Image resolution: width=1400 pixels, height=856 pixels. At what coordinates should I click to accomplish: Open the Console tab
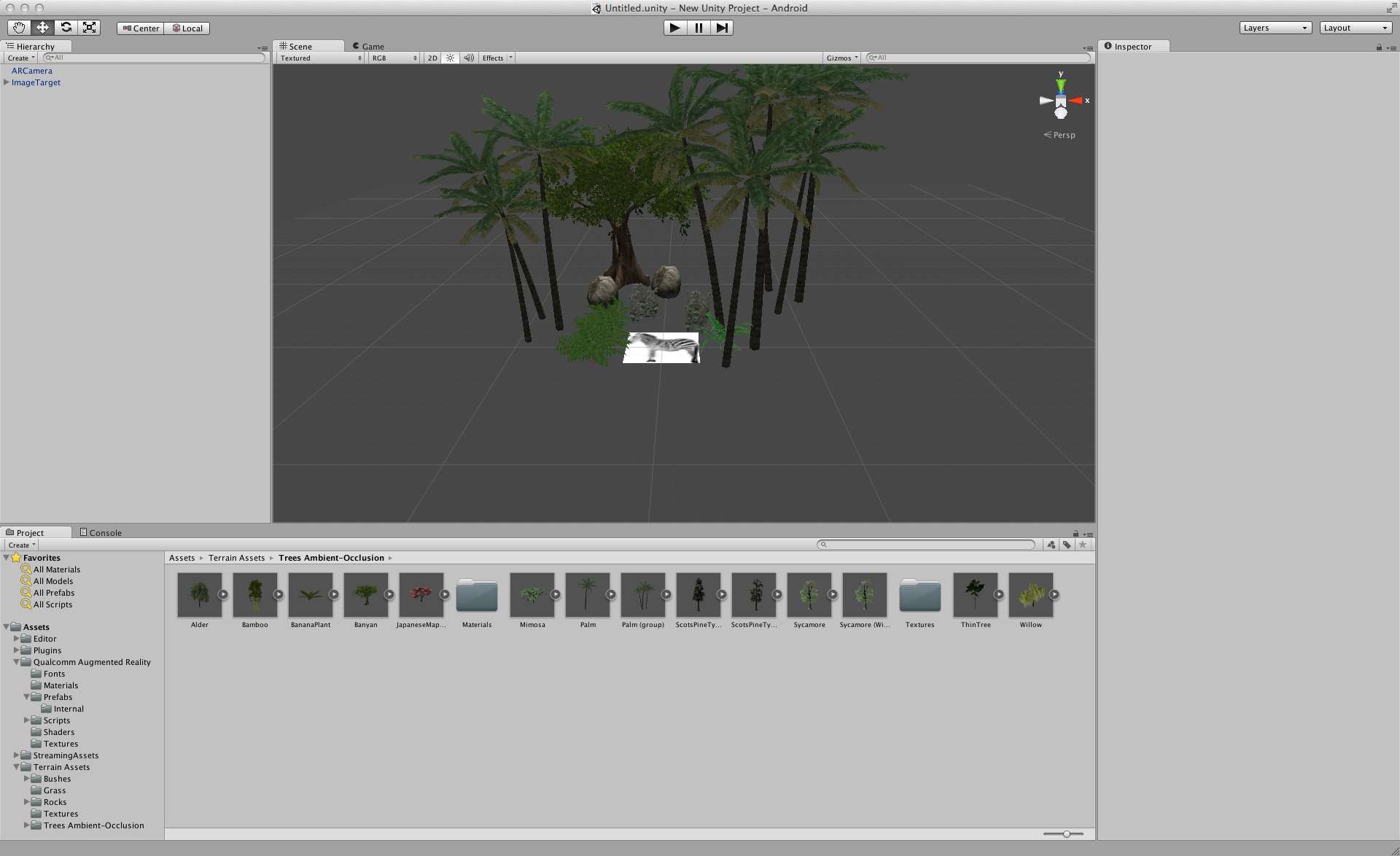click(x=101, y=533)
